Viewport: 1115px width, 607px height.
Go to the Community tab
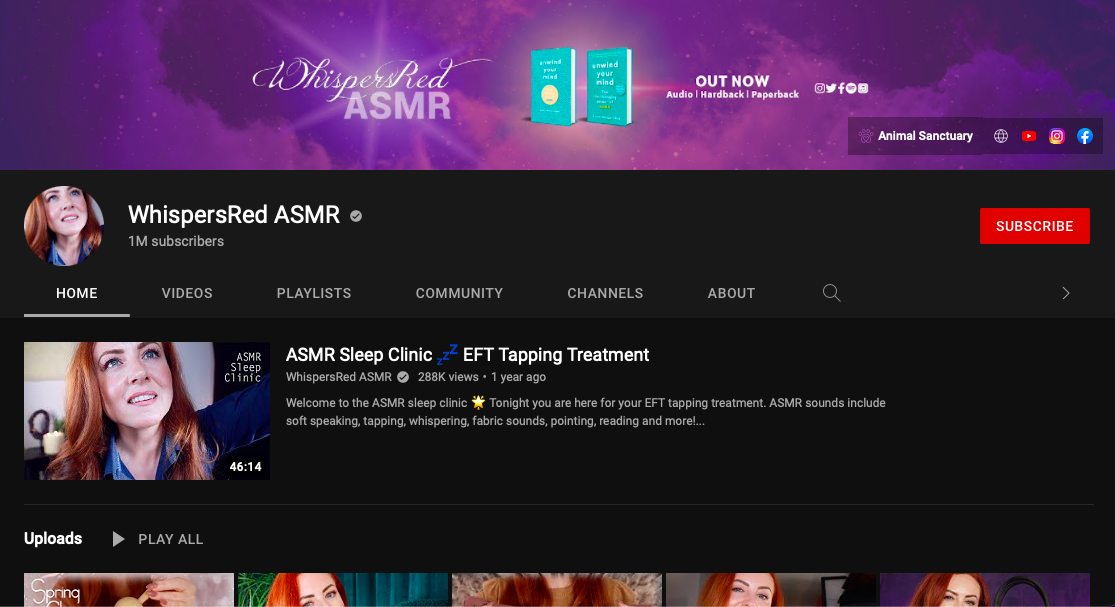pyautogui.click(x=459, y=293)
